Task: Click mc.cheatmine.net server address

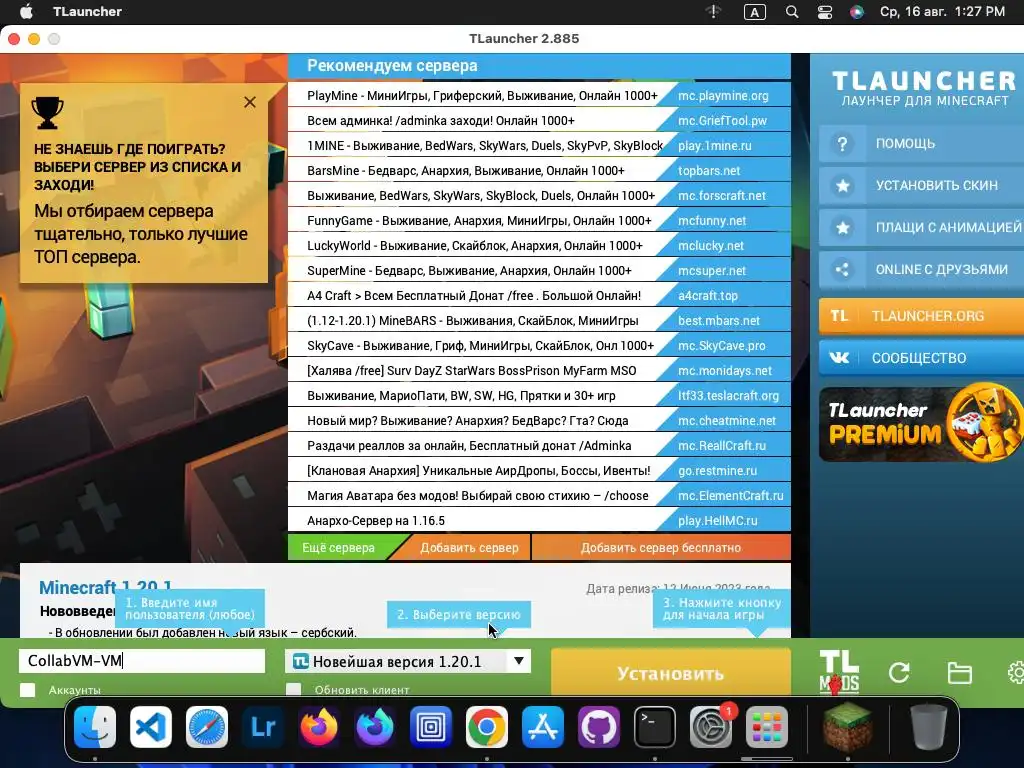Action: [727, 421]
